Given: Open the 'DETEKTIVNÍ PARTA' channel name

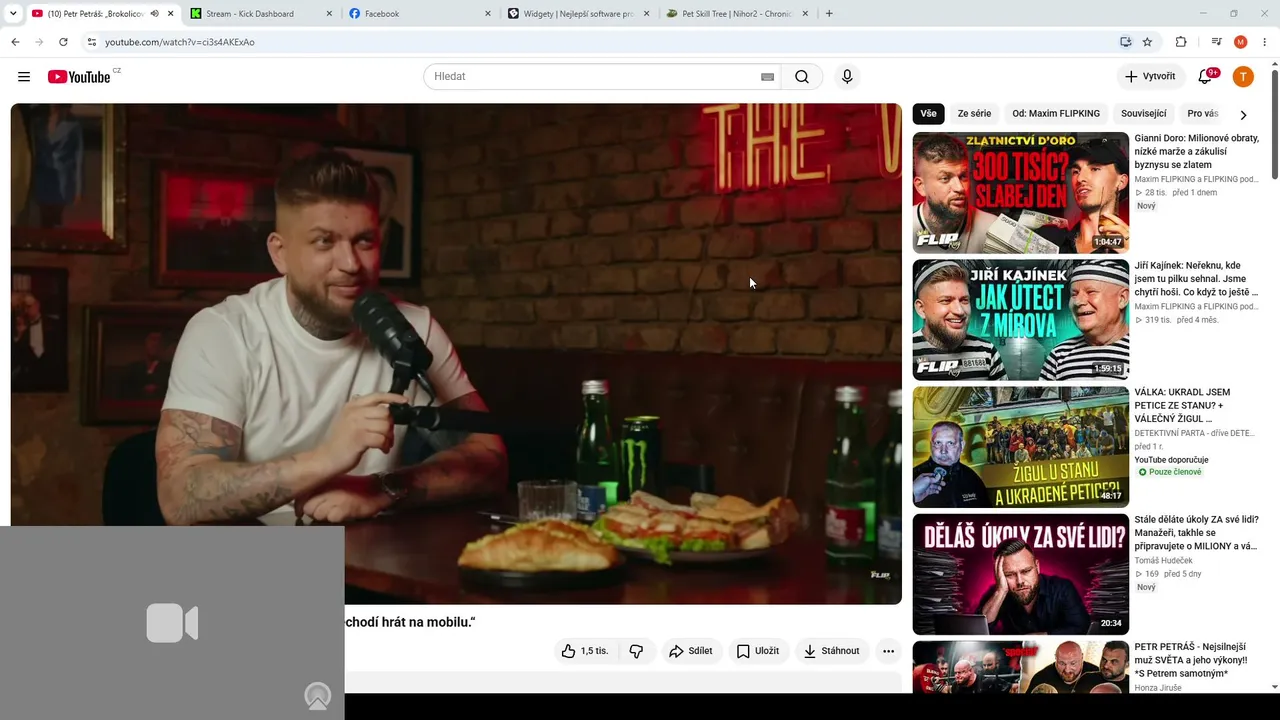Looking at the screenshot, I should pos(1196,434).
